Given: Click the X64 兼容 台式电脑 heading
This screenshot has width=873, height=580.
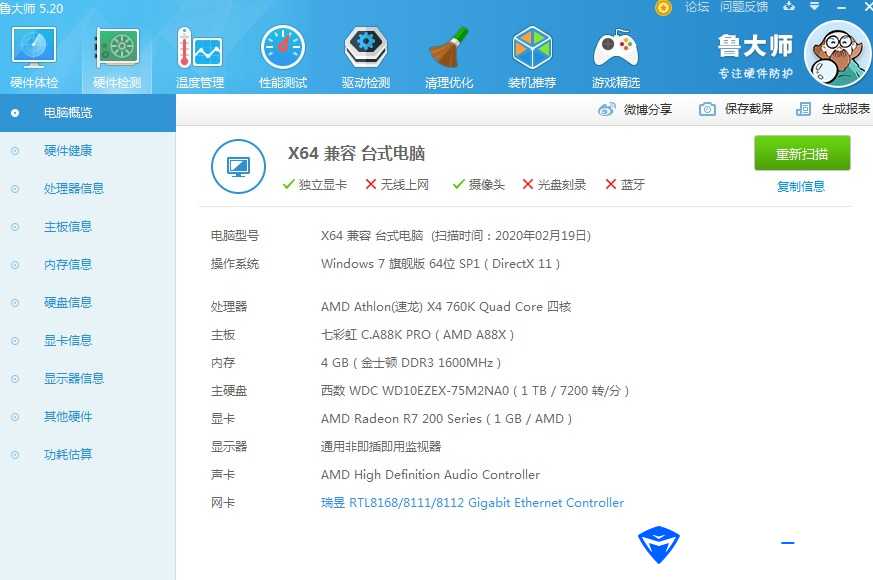Looking at the screenshot, I should (356, 153).
